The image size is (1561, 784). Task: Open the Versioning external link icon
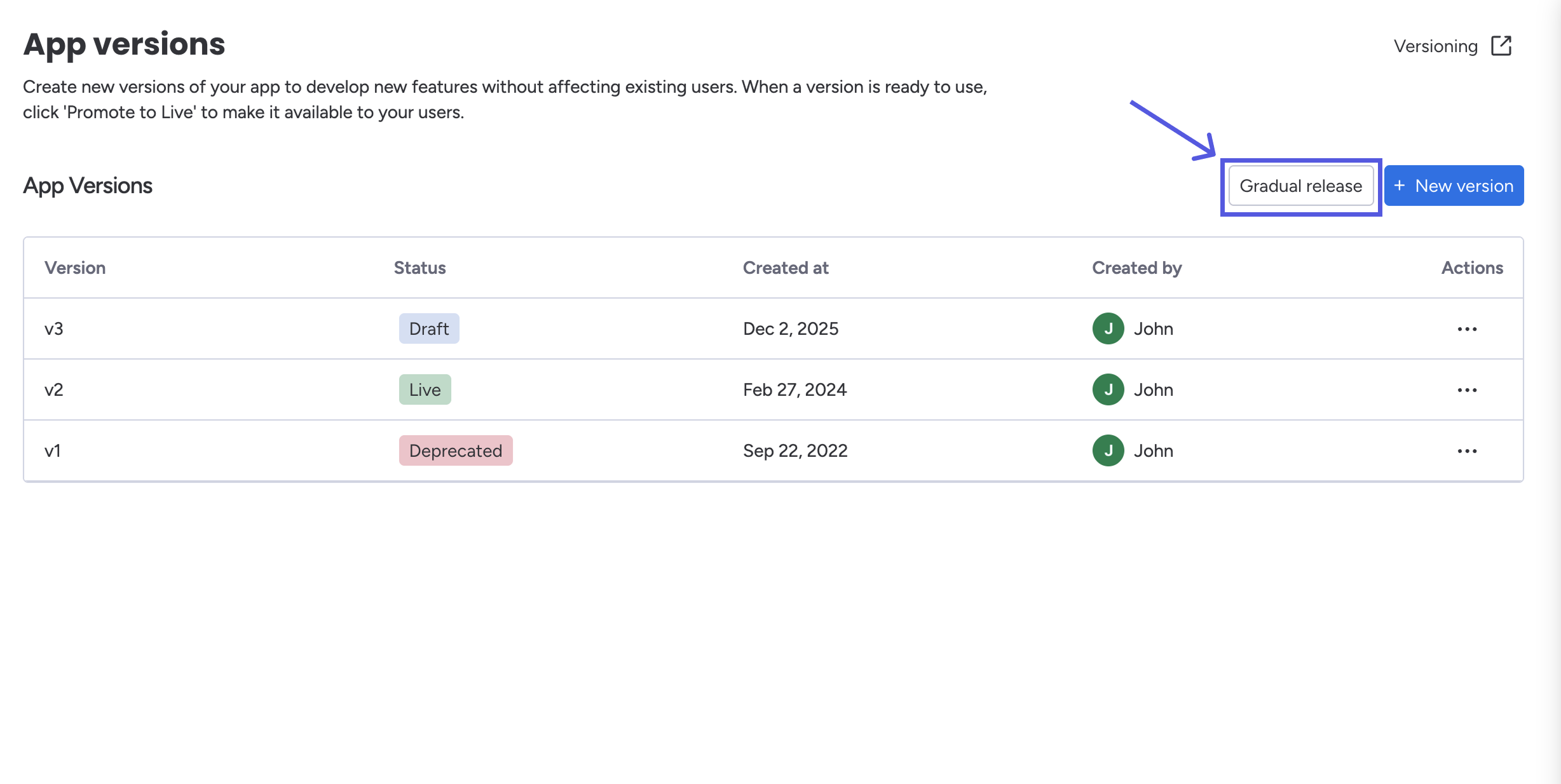pyautogui.click(x=1501, y=46)
